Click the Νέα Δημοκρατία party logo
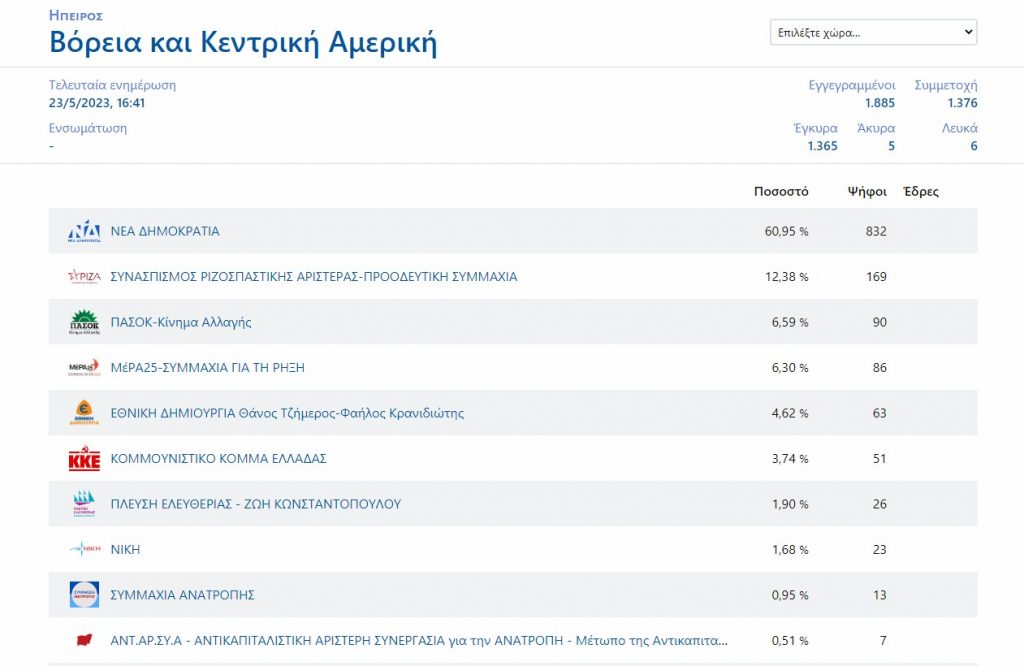Image resolution: width=1024 pixels, height=666 pixels. click(84, 231)
